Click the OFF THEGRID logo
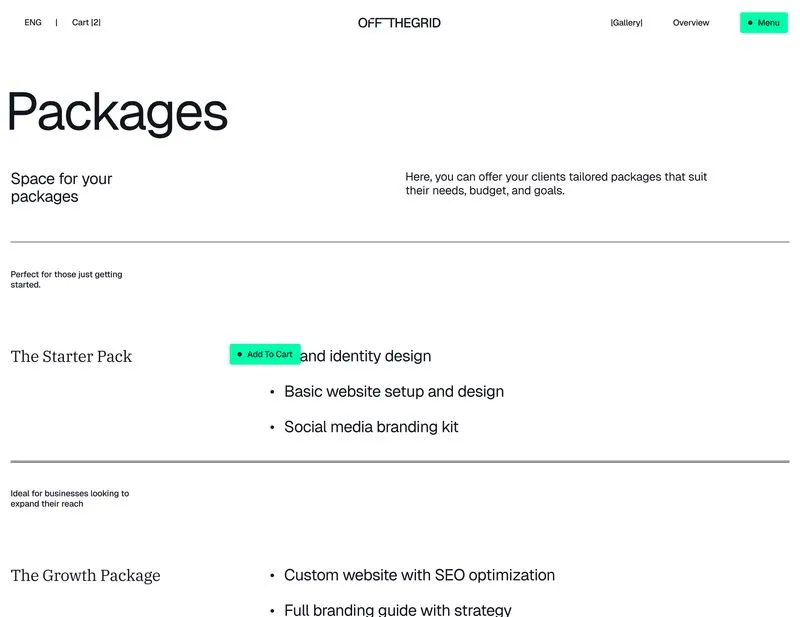This screenshot has width=800, height=617. (399, 23)
